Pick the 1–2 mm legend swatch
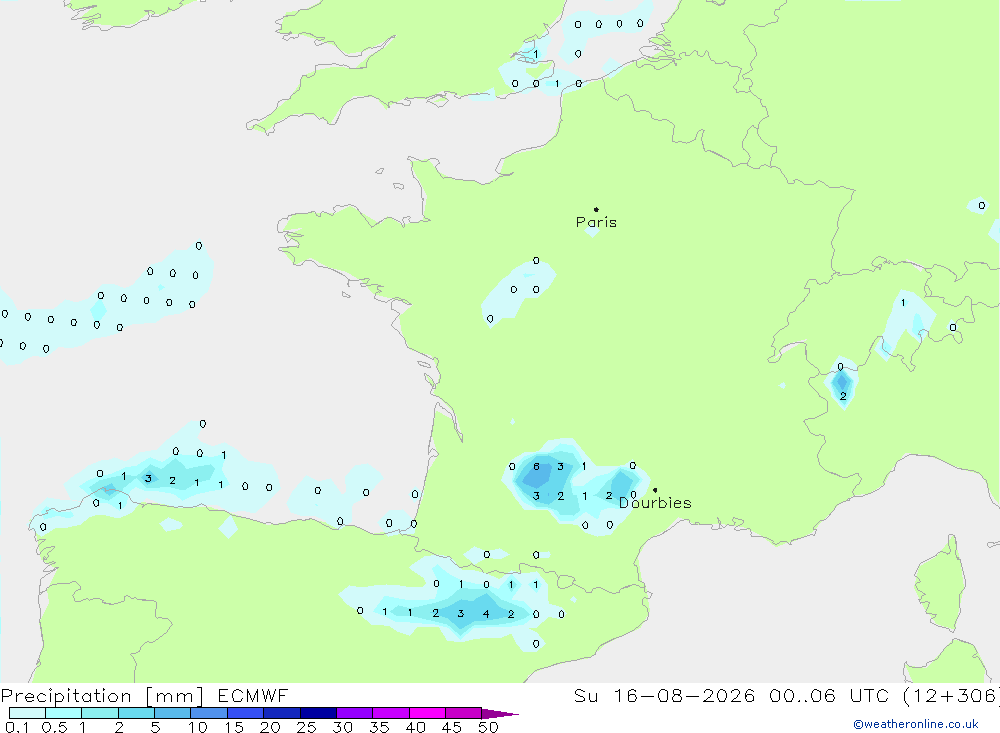This screenshot has height=733, width=1000. pos(100,713)
